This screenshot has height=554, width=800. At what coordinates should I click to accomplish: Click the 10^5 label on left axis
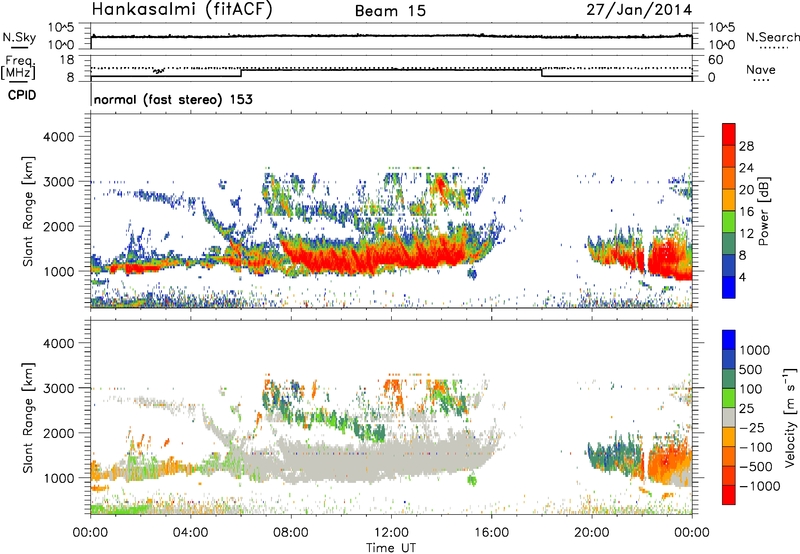point(61,28)
